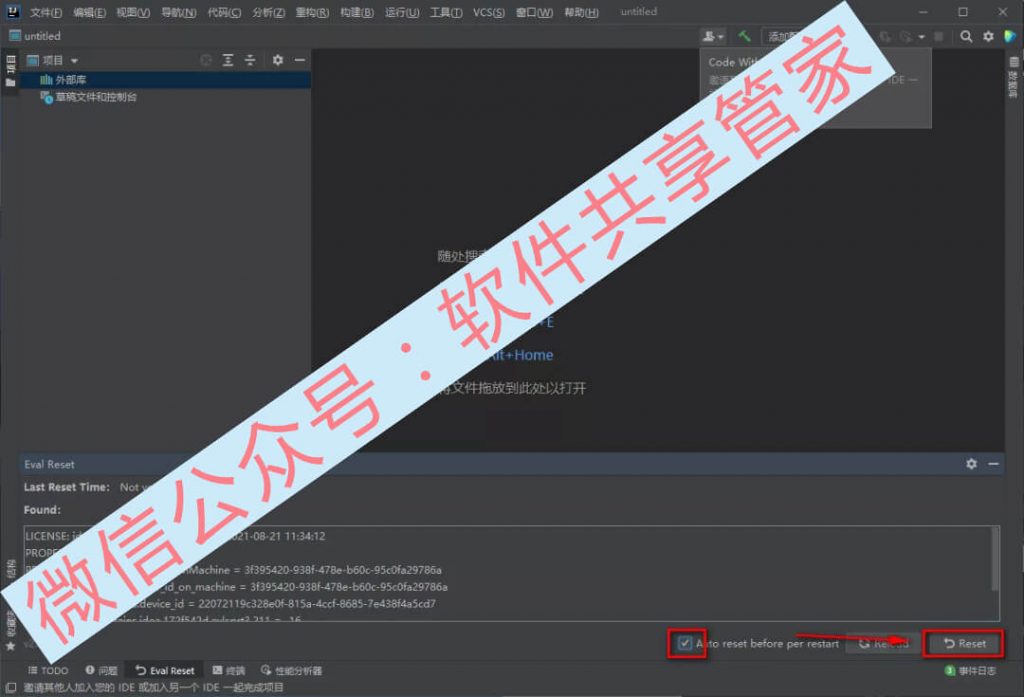1024x697 pixels.
Task: Expand the run options dropdown arrow in toolbar
Action: (x=921, y=37)
